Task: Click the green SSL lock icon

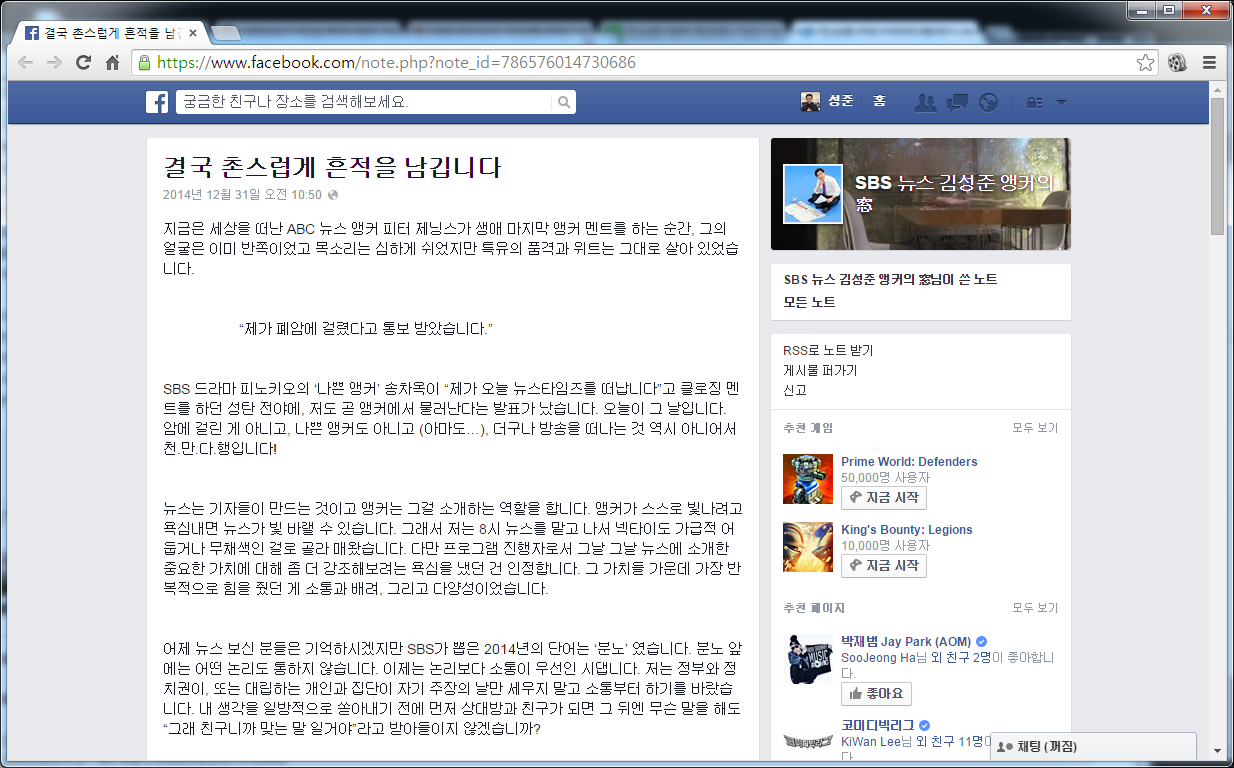Action: [x=145, y=62]
